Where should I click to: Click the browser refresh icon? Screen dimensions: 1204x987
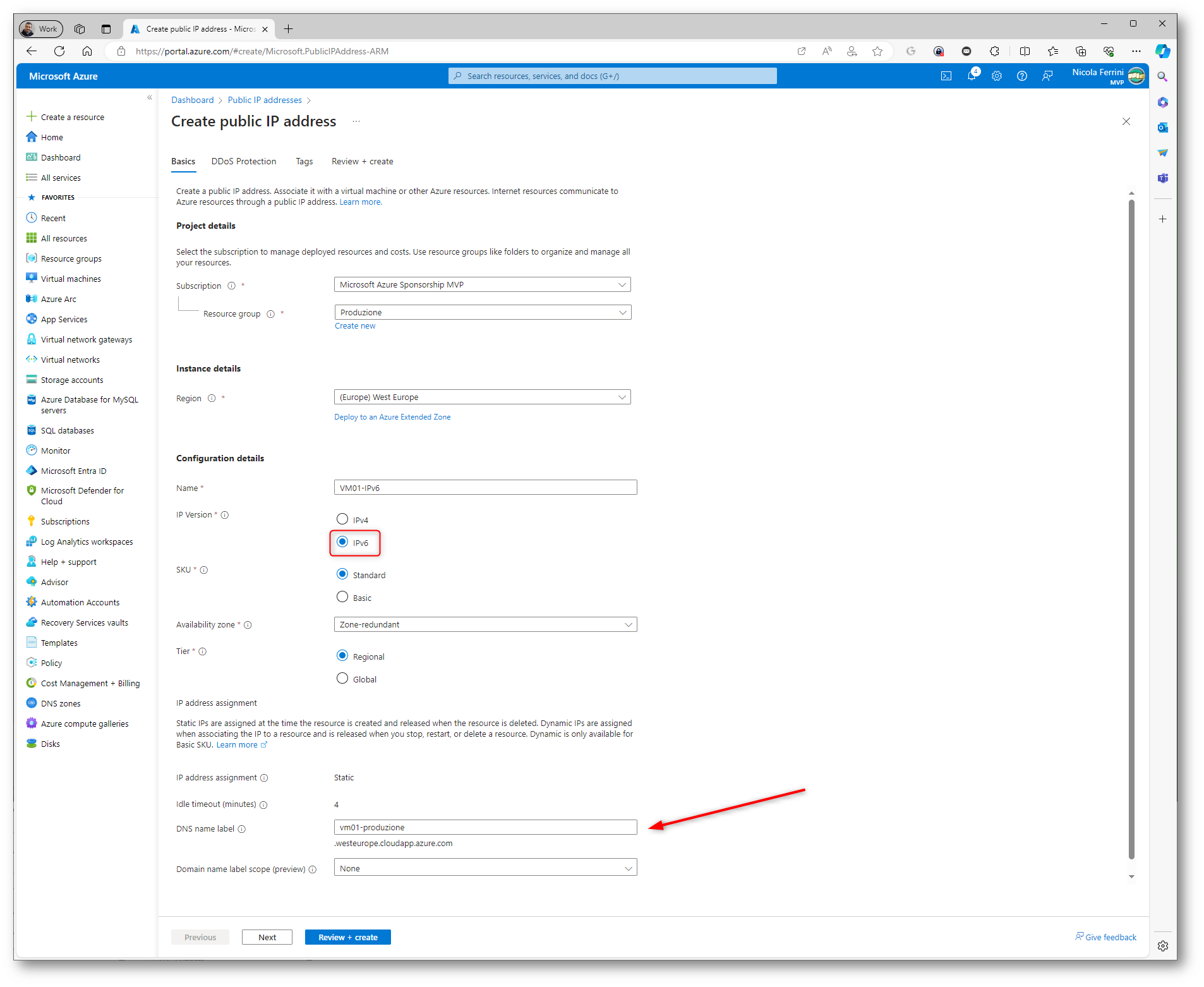click(x=59, y=51)
